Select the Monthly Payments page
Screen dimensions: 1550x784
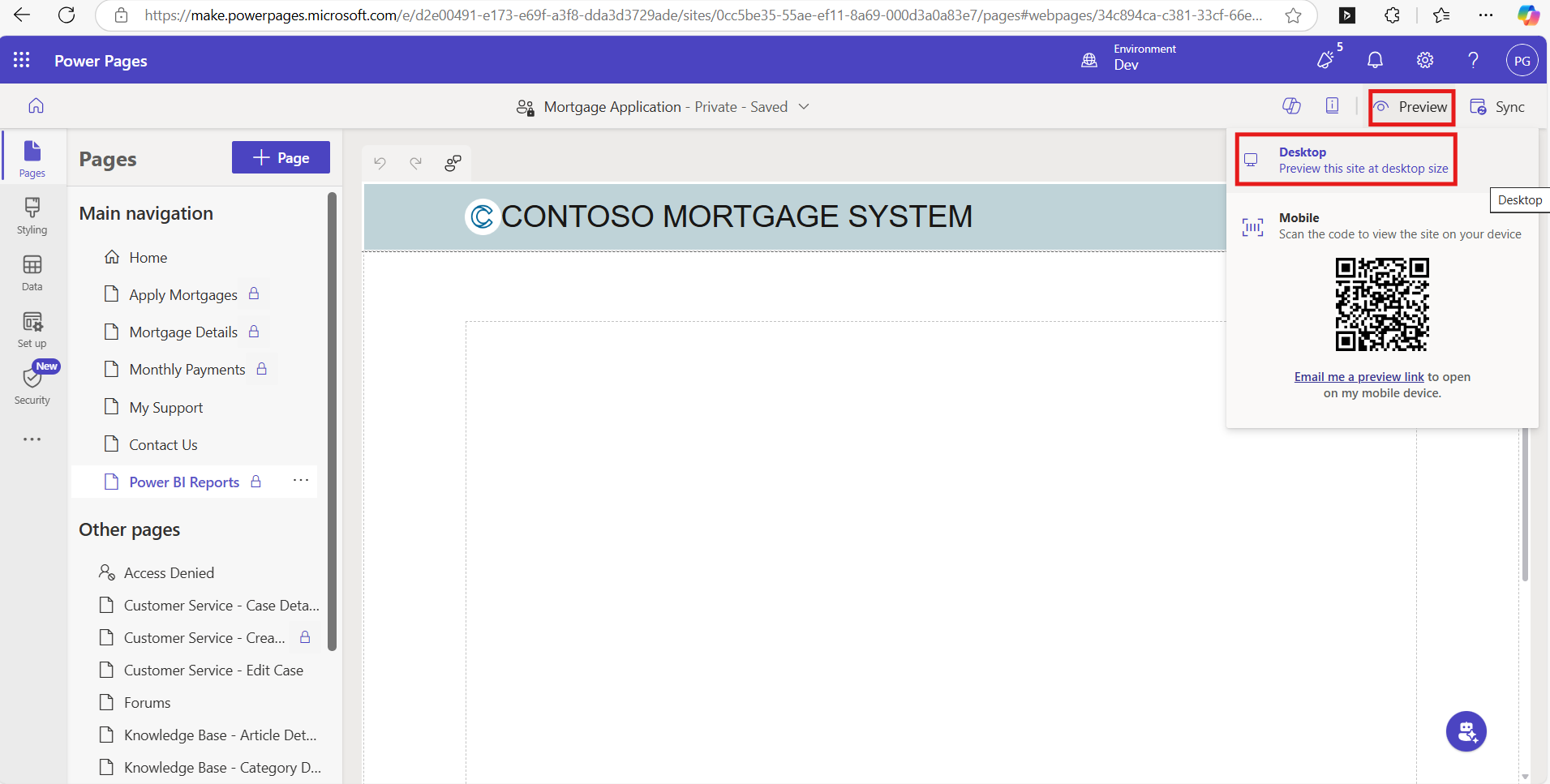(187, 370)
